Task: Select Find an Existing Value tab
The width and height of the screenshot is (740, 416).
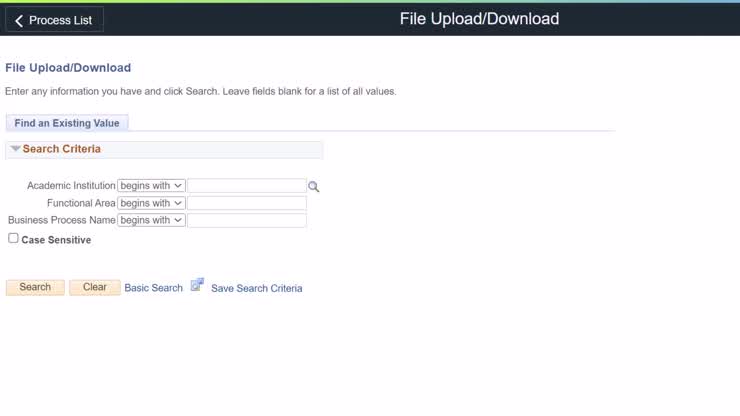Action: pos(67,123)
